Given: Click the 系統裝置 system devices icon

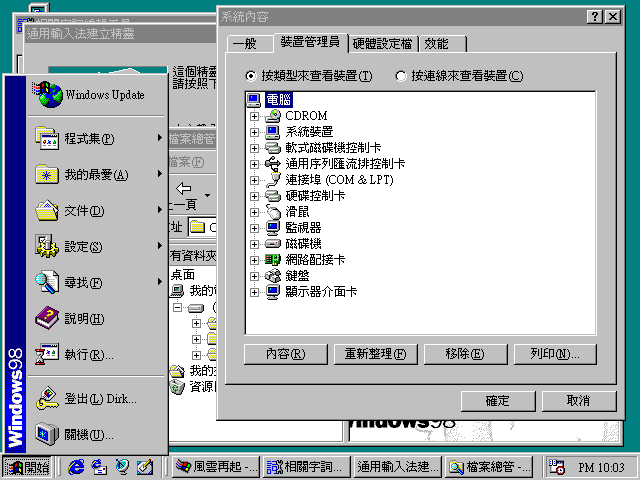Looking at the screenshot, I should [273, 132].
